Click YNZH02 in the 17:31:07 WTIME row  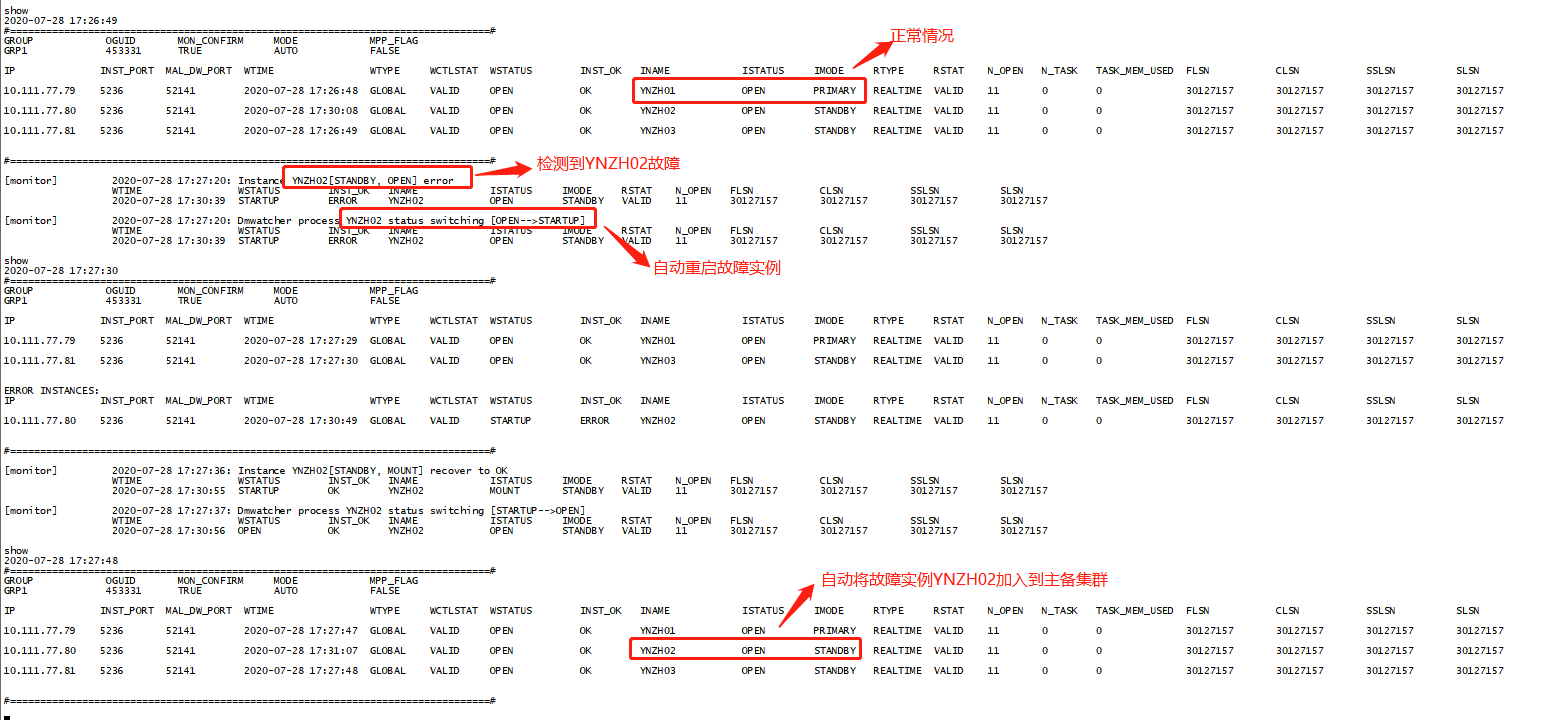point(658,651)
